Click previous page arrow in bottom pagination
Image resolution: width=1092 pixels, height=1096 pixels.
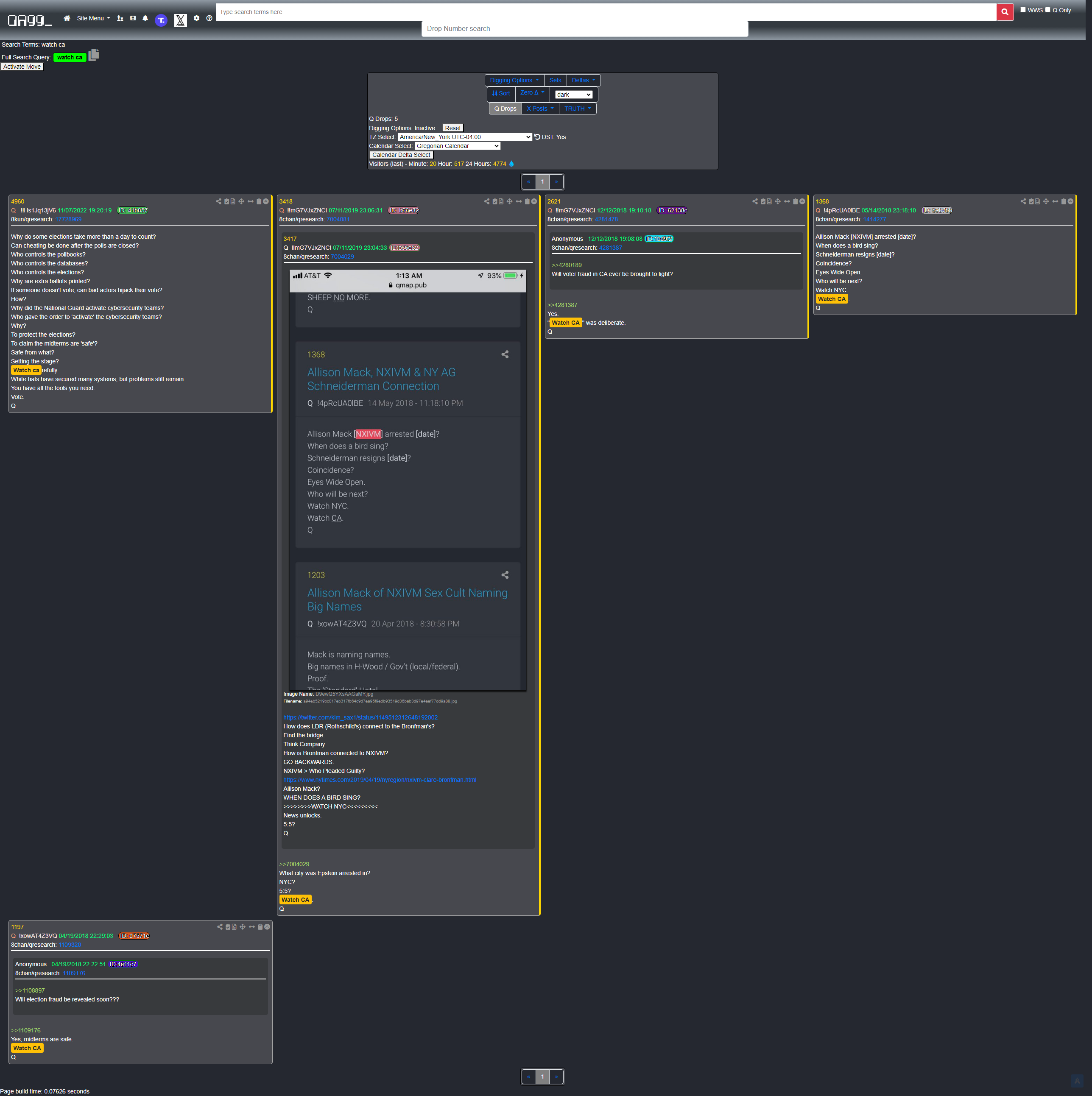(529, 1077)
